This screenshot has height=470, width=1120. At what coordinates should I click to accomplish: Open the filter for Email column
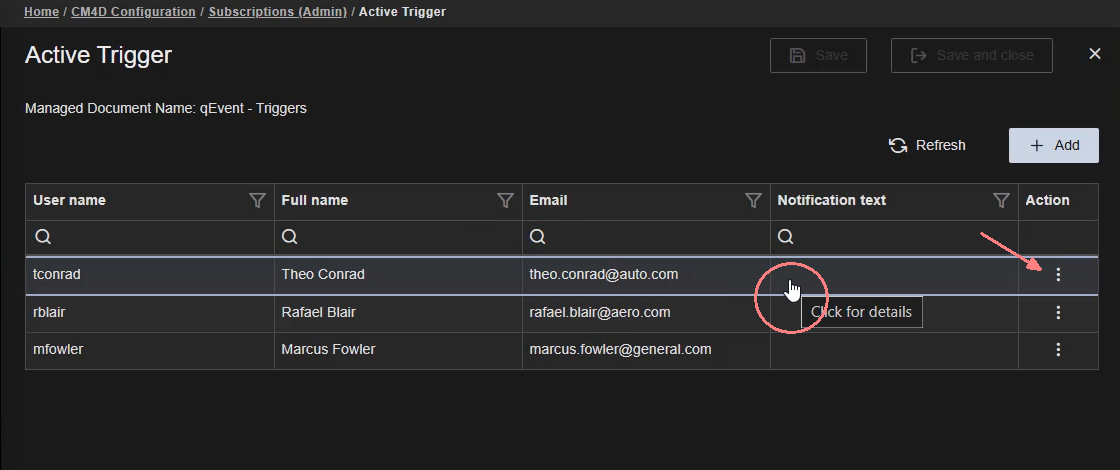[753, 201]
